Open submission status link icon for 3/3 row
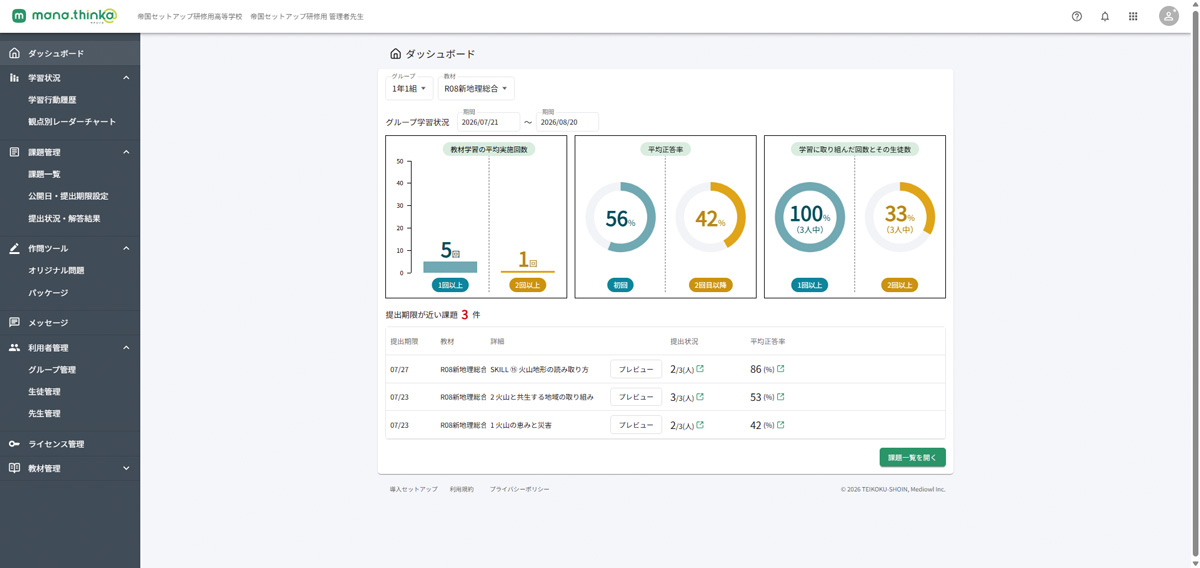Viewport: 1200px width, 568px height. coord(700,397)
